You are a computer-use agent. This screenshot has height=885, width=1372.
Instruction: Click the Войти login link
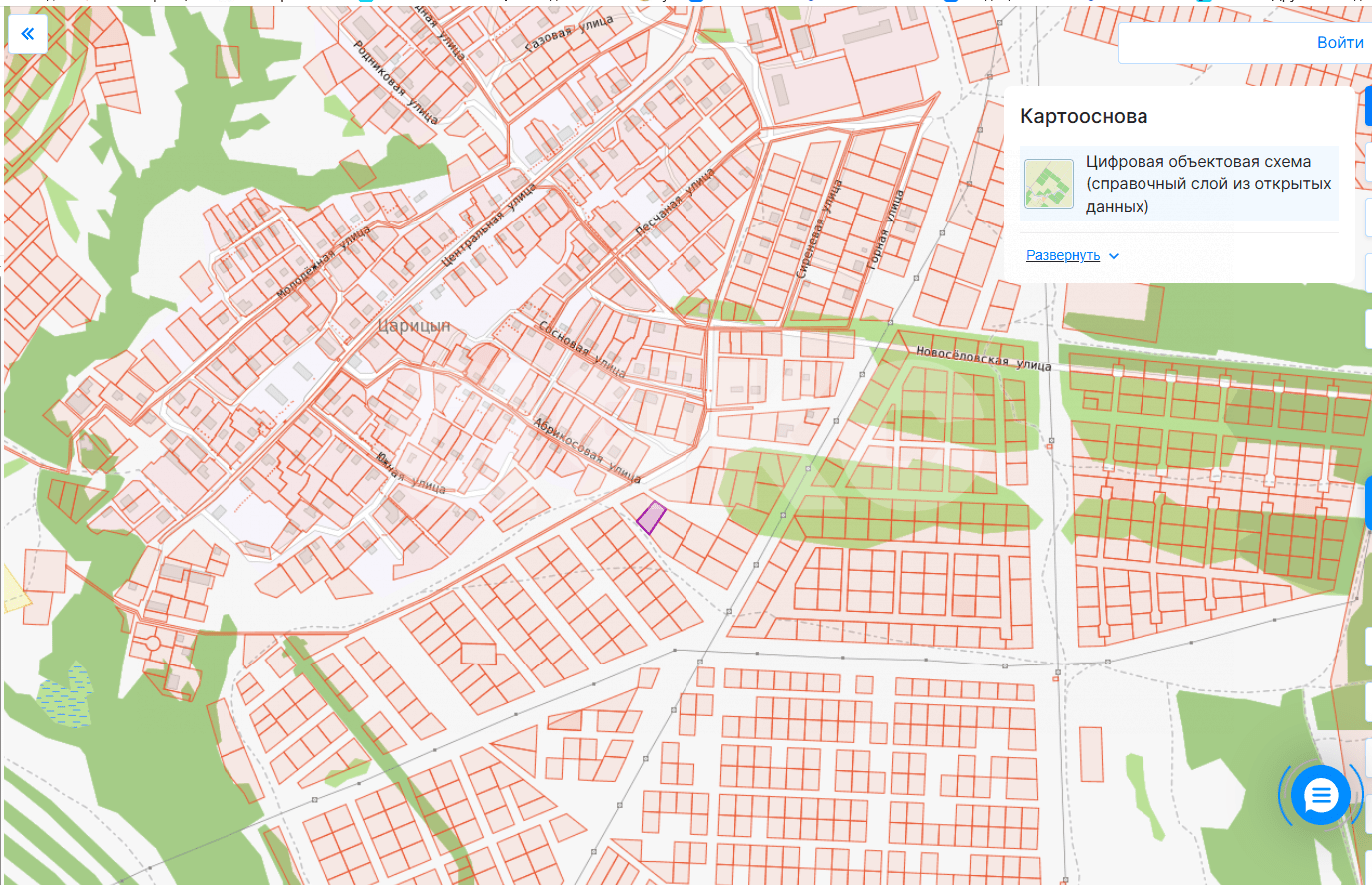(x=1339, y=43)
